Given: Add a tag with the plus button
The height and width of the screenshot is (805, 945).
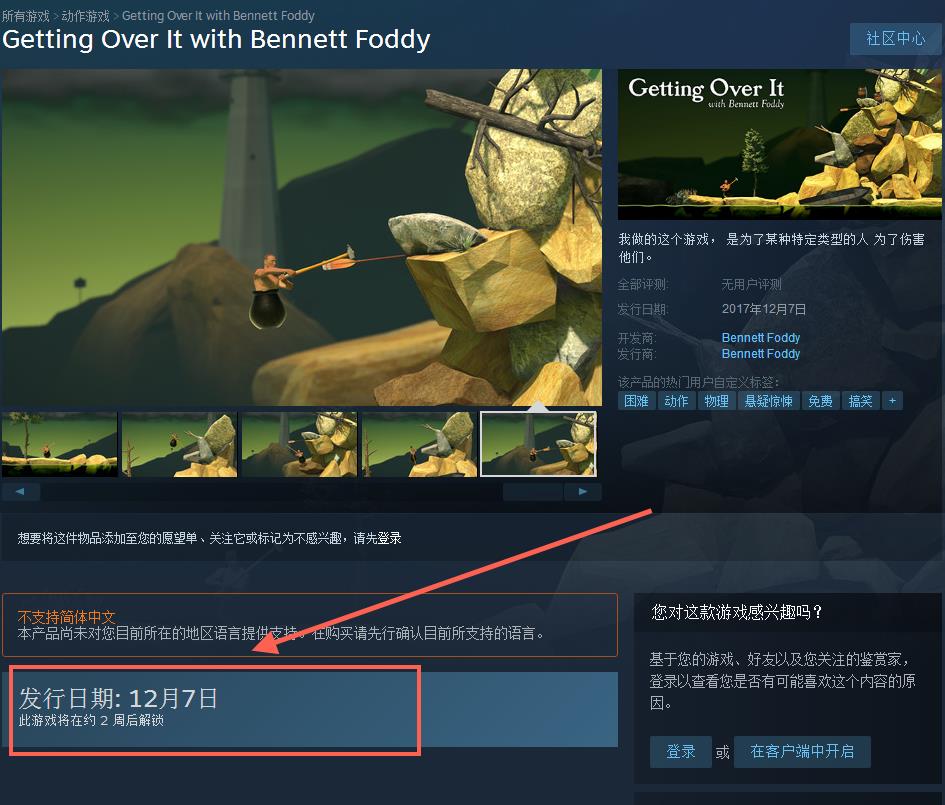Looking at the screenshot, I should click(x=892, y=401).
